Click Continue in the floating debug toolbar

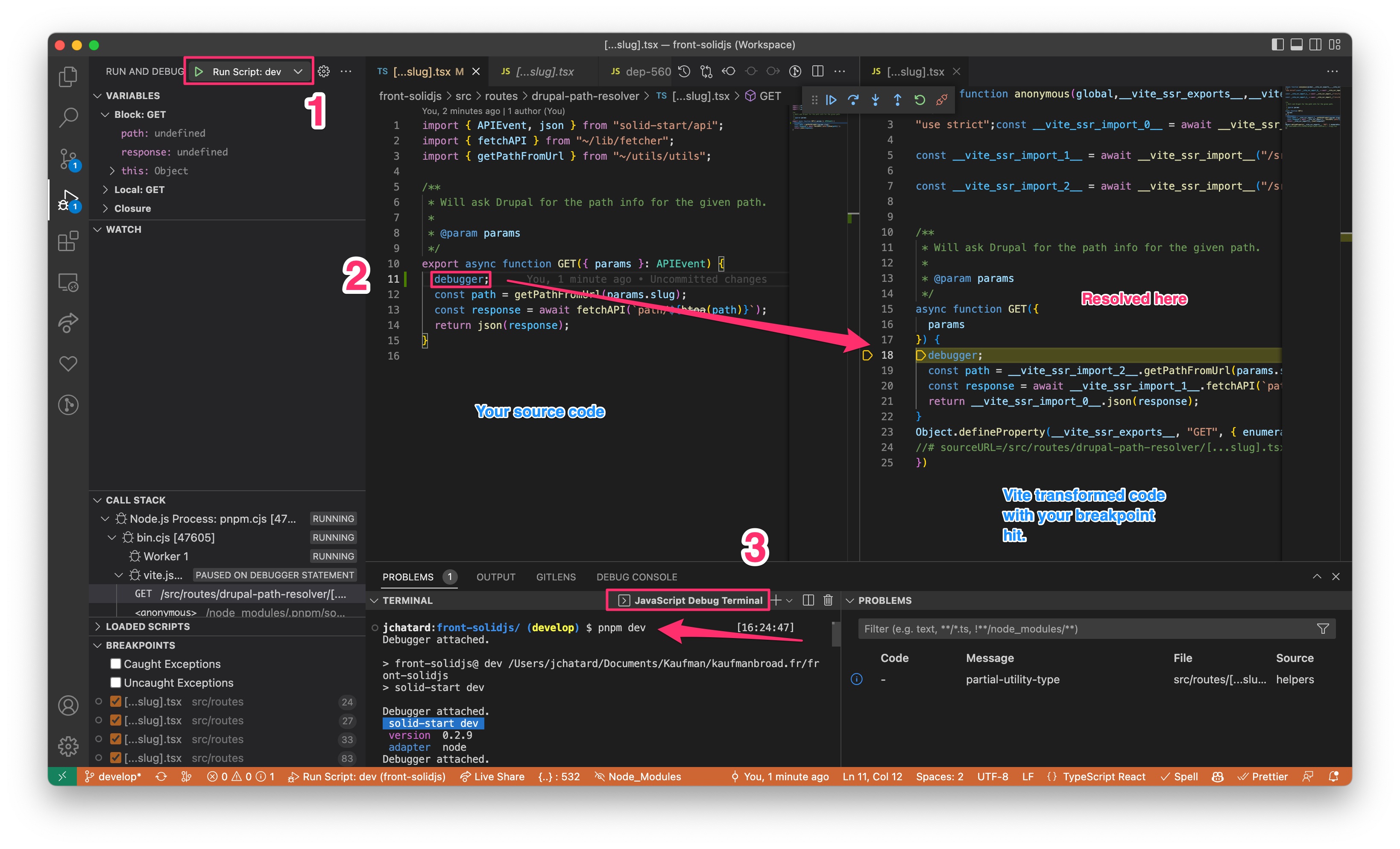[x=831, y=100]
